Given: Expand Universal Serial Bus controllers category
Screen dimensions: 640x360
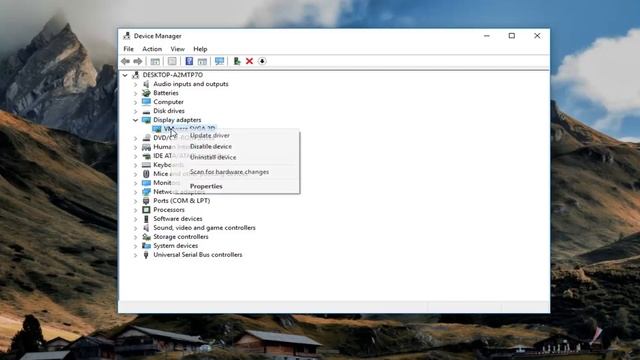Looking at the screenshot, I should [136, 255].
